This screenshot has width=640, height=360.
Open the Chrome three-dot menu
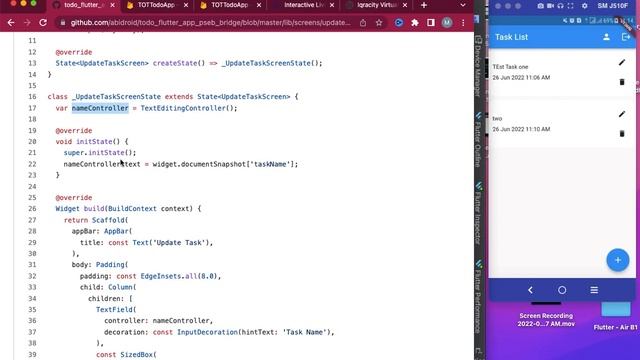click(x=463, y=23)
